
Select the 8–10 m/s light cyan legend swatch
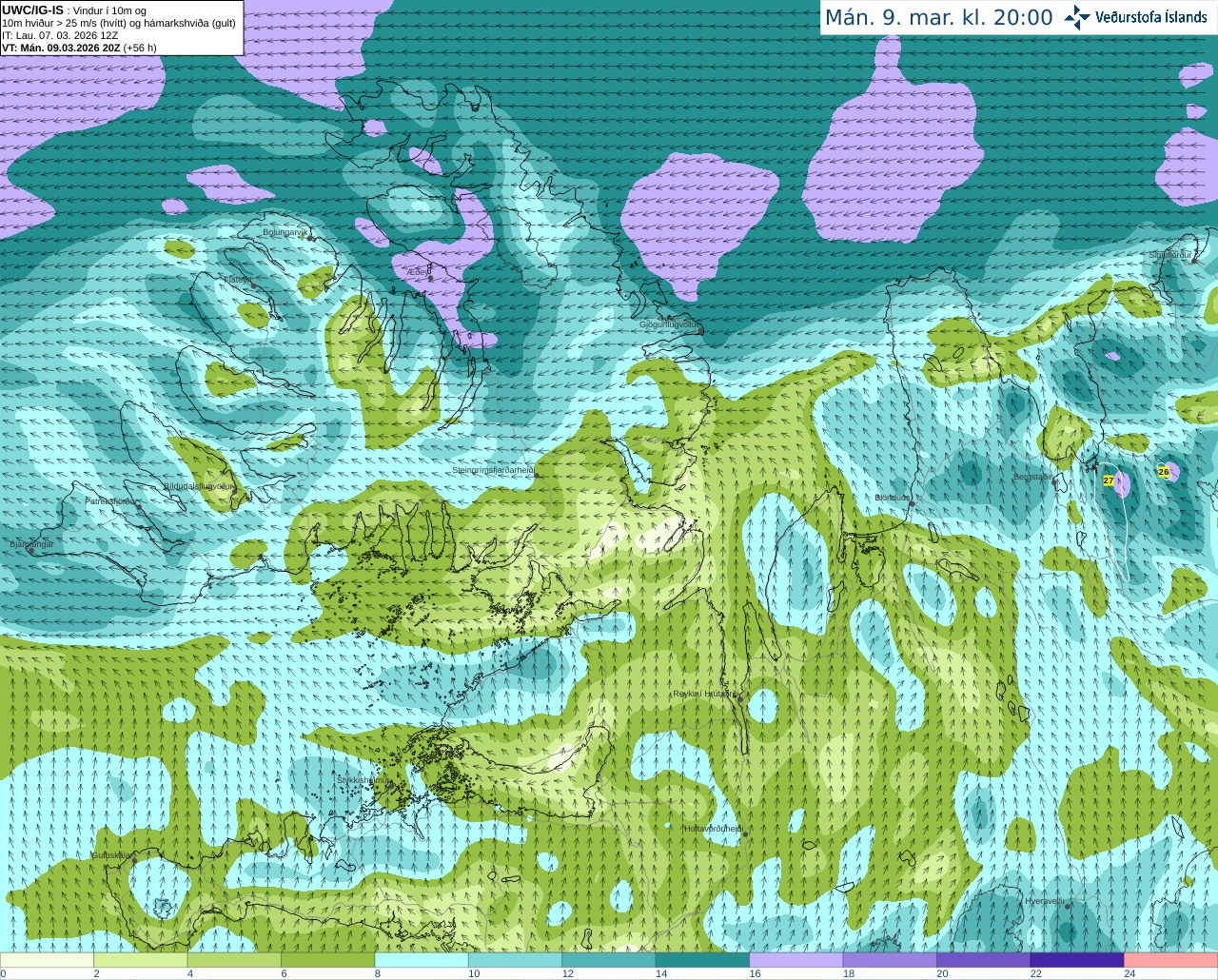tap(422, 960)
